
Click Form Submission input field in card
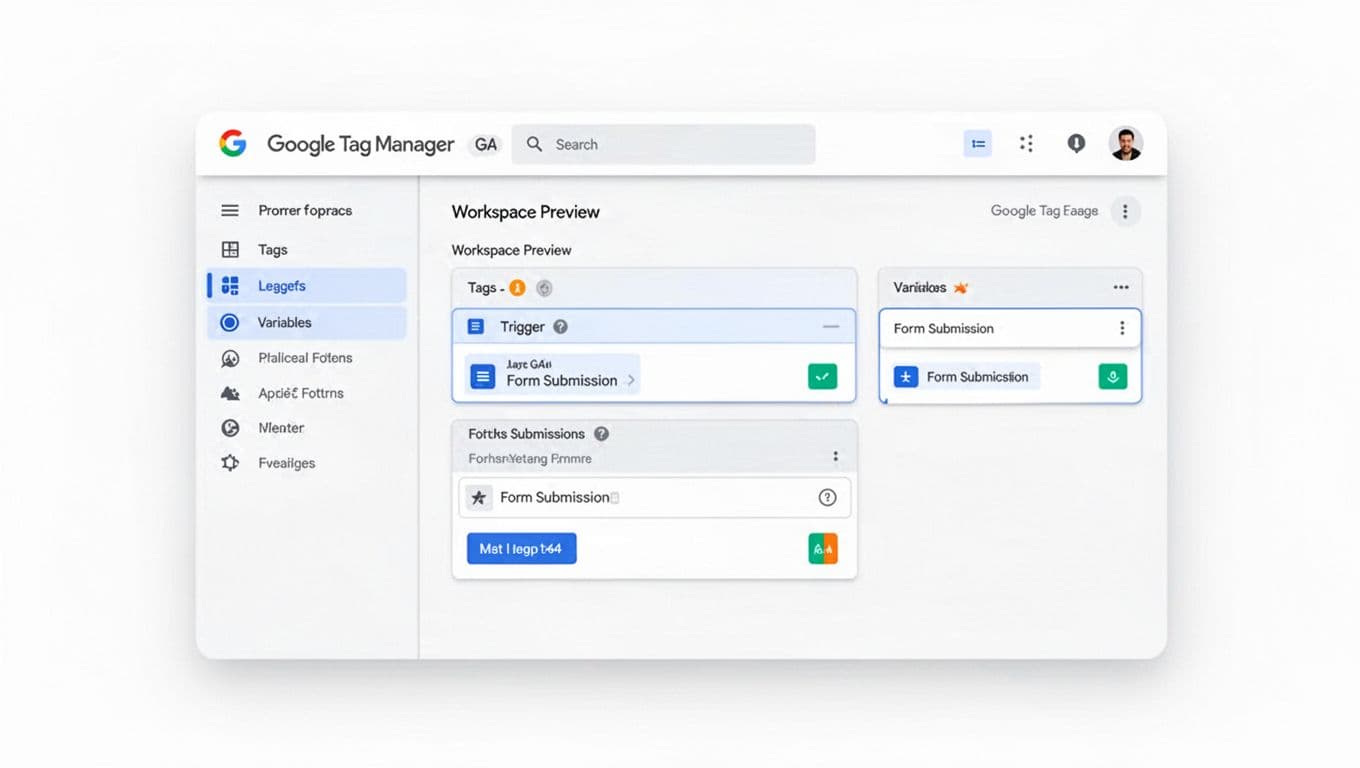pos(654,497)
